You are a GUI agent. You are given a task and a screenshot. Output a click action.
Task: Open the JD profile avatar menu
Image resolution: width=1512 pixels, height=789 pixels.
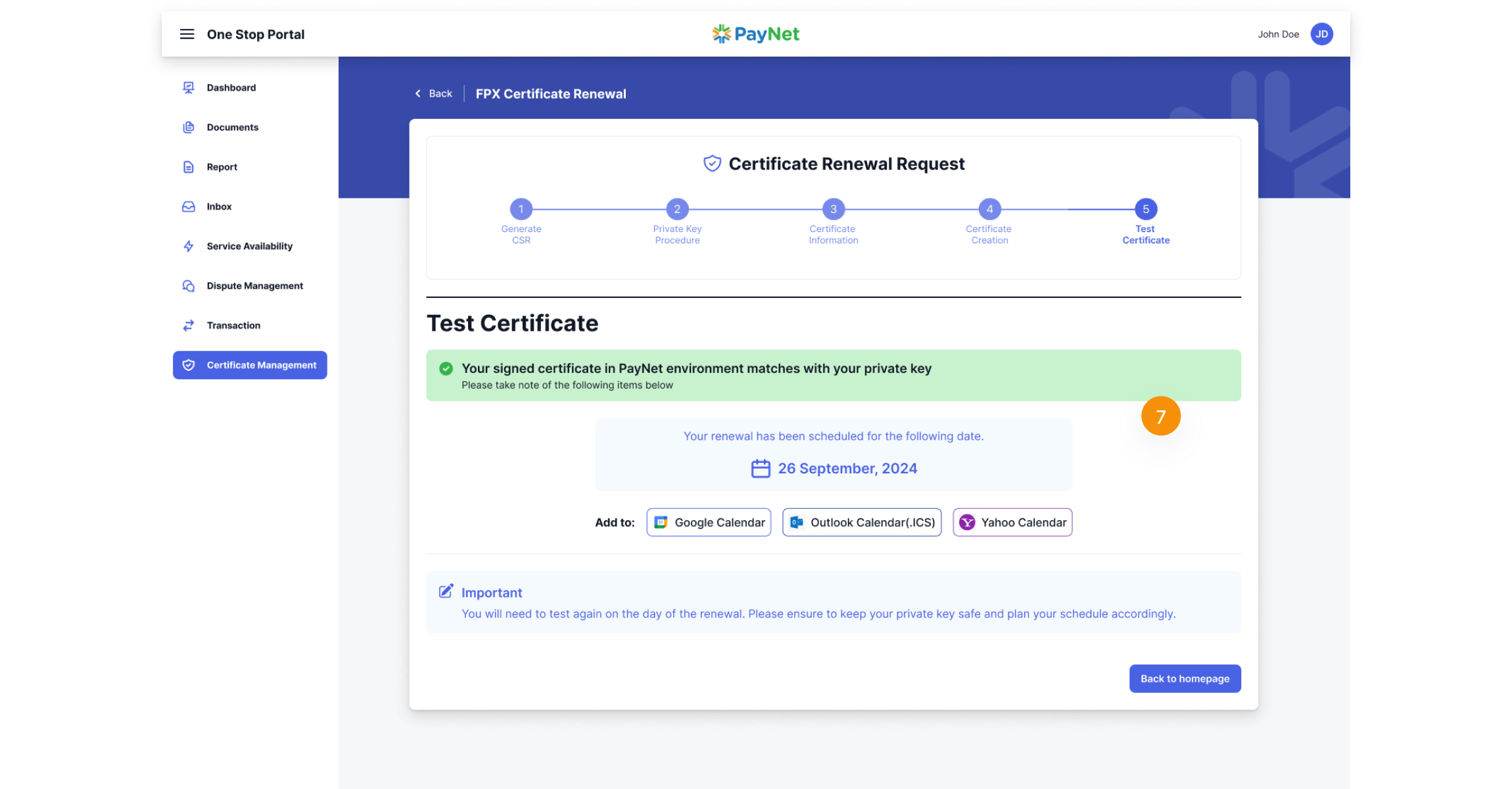click(x=1321, y=34)
